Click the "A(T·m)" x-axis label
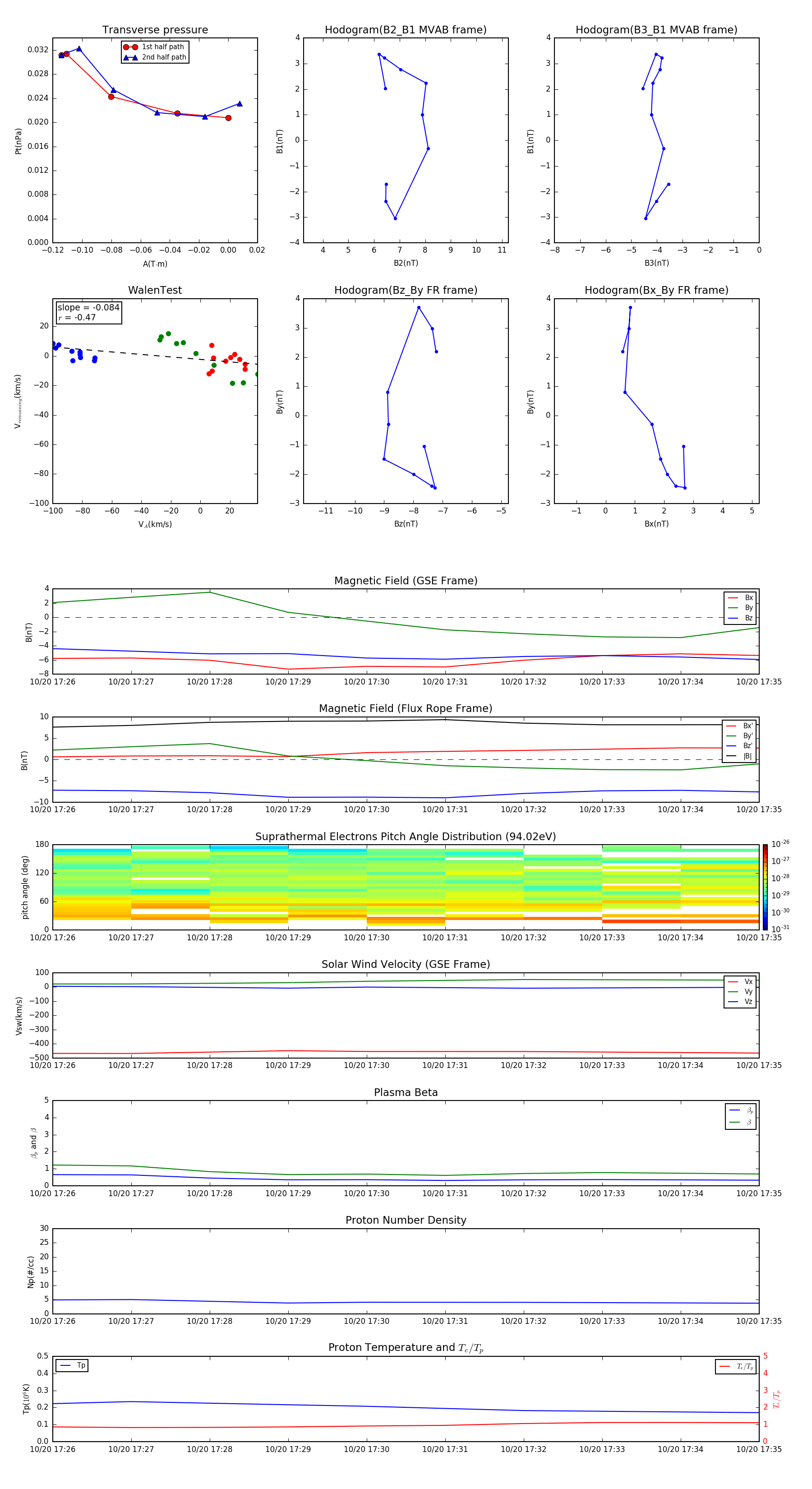The image size is (812, 1489). 155,264
